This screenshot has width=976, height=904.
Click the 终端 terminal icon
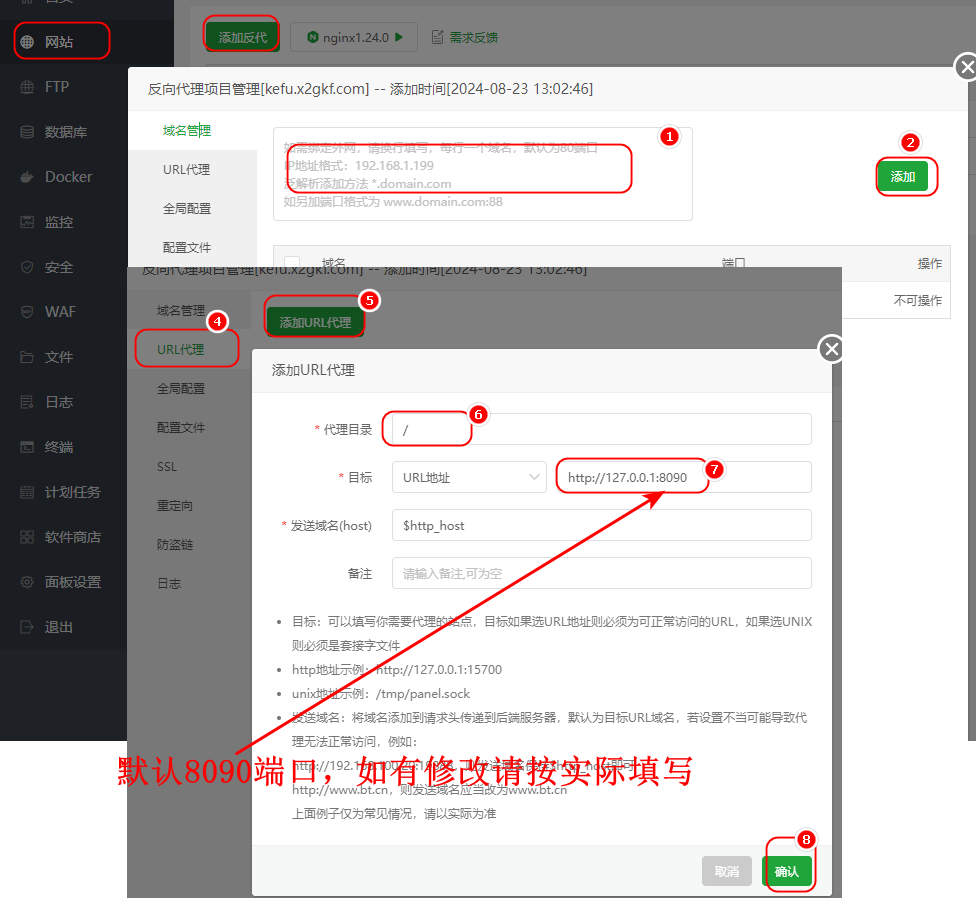[27, 447]
